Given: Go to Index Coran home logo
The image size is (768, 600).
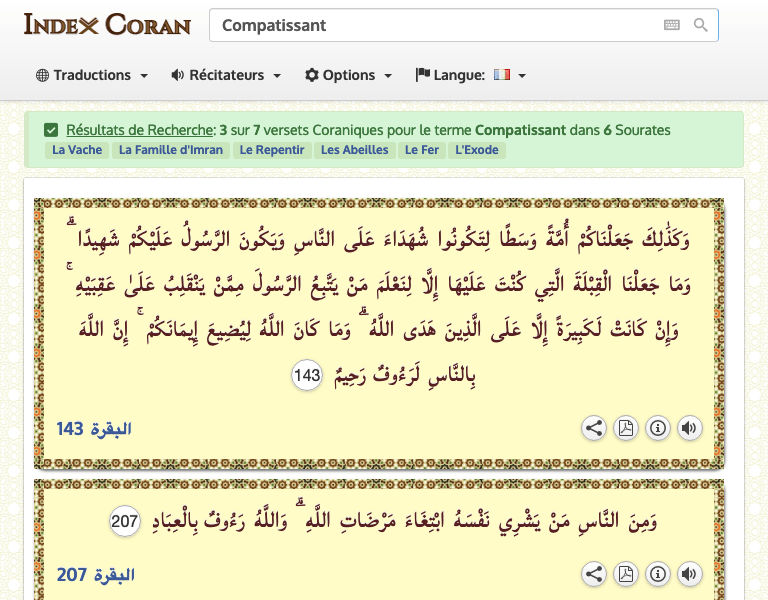Looking at the screenshot, I should coord(107,24).
